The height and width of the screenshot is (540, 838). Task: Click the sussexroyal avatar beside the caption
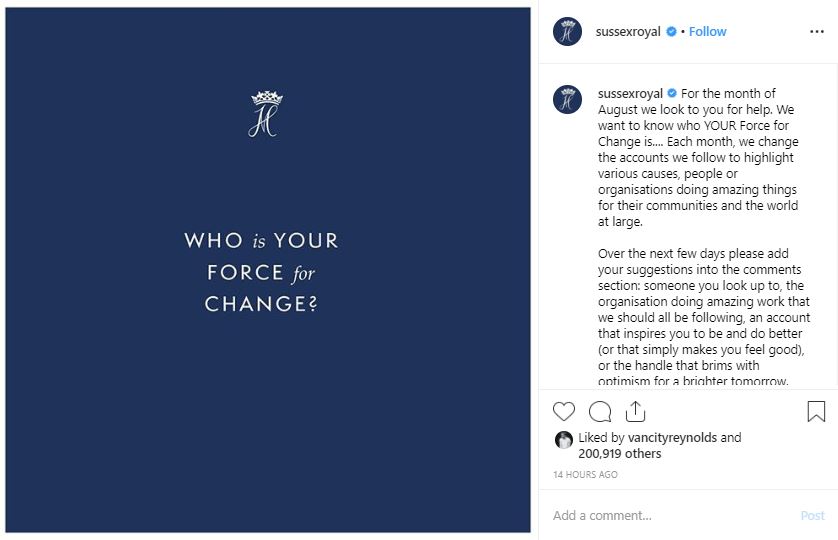tap(568, 99)
